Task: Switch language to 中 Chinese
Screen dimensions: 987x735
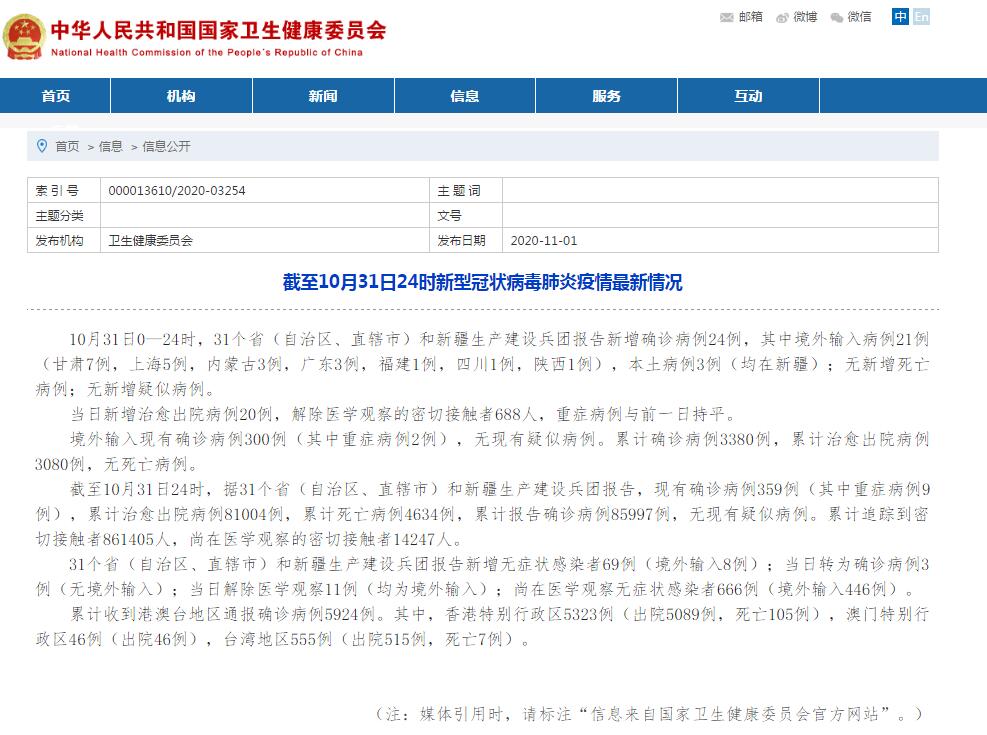Action: tap(900, 17)
